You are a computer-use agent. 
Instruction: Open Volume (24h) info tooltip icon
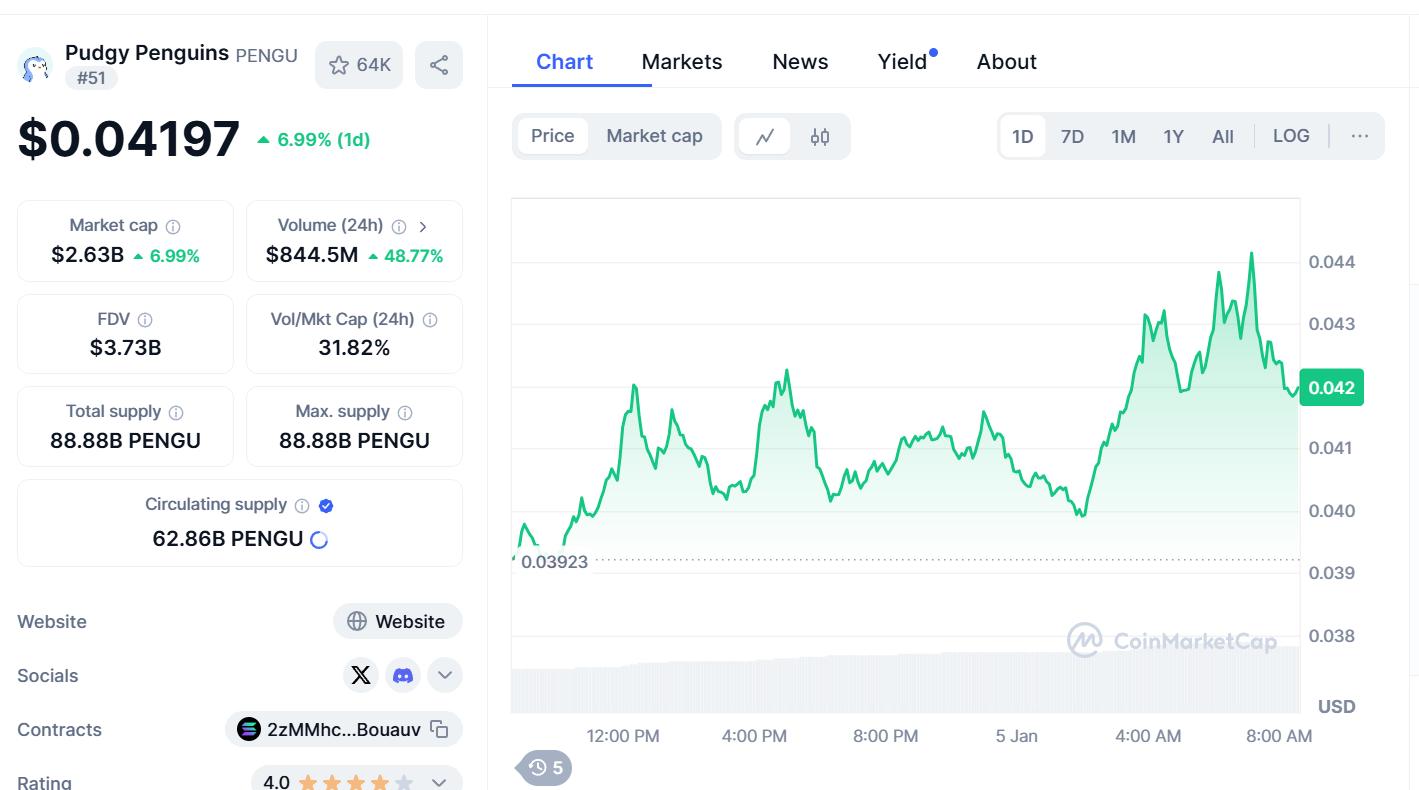pos(399,227)
